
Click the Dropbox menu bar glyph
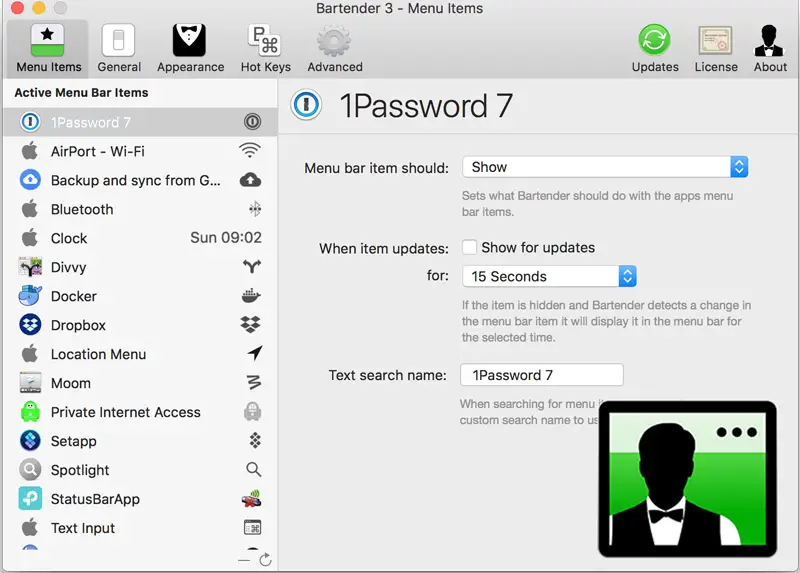[251, 324]
